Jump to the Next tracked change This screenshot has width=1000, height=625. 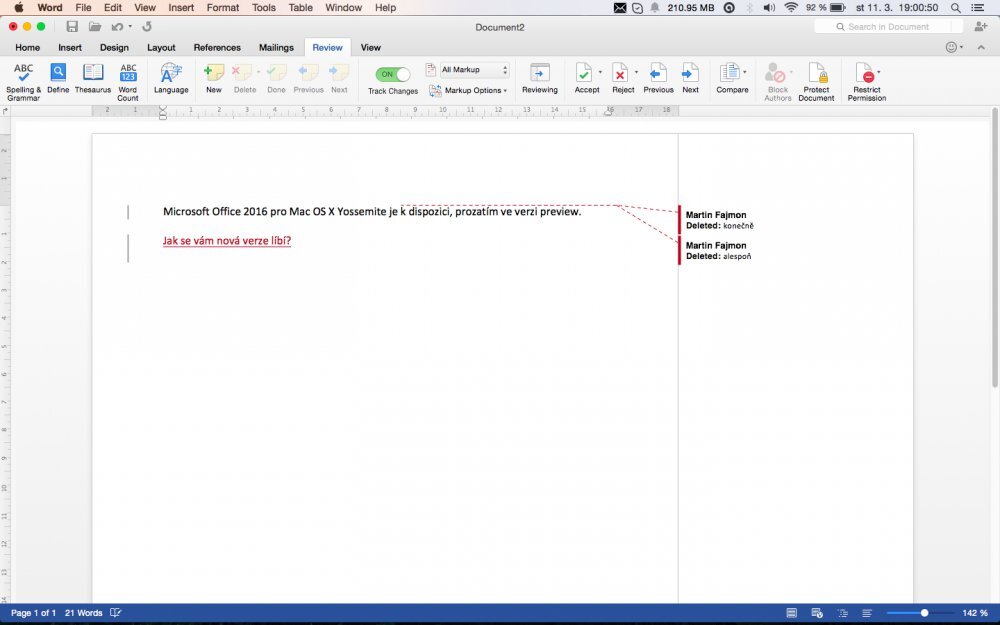pyautogui.click(x=690, y=78)
